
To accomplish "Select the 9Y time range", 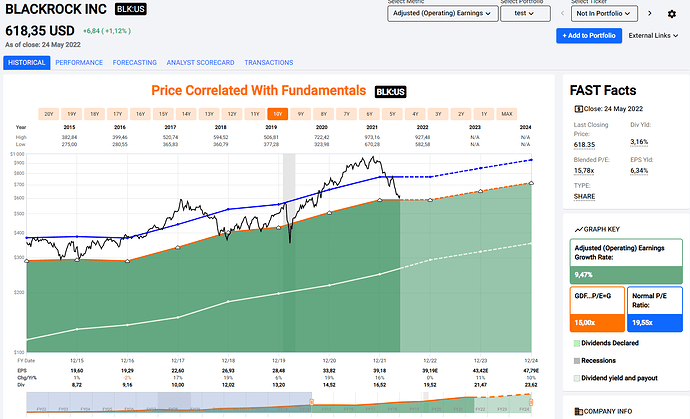I will click(x=301, y=114).
